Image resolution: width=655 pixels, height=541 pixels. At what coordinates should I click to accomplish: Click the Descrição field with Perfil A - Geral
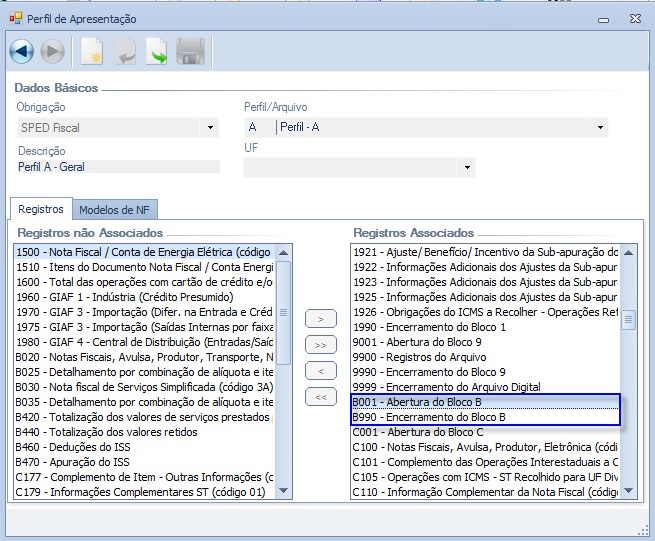click(118, 167)
